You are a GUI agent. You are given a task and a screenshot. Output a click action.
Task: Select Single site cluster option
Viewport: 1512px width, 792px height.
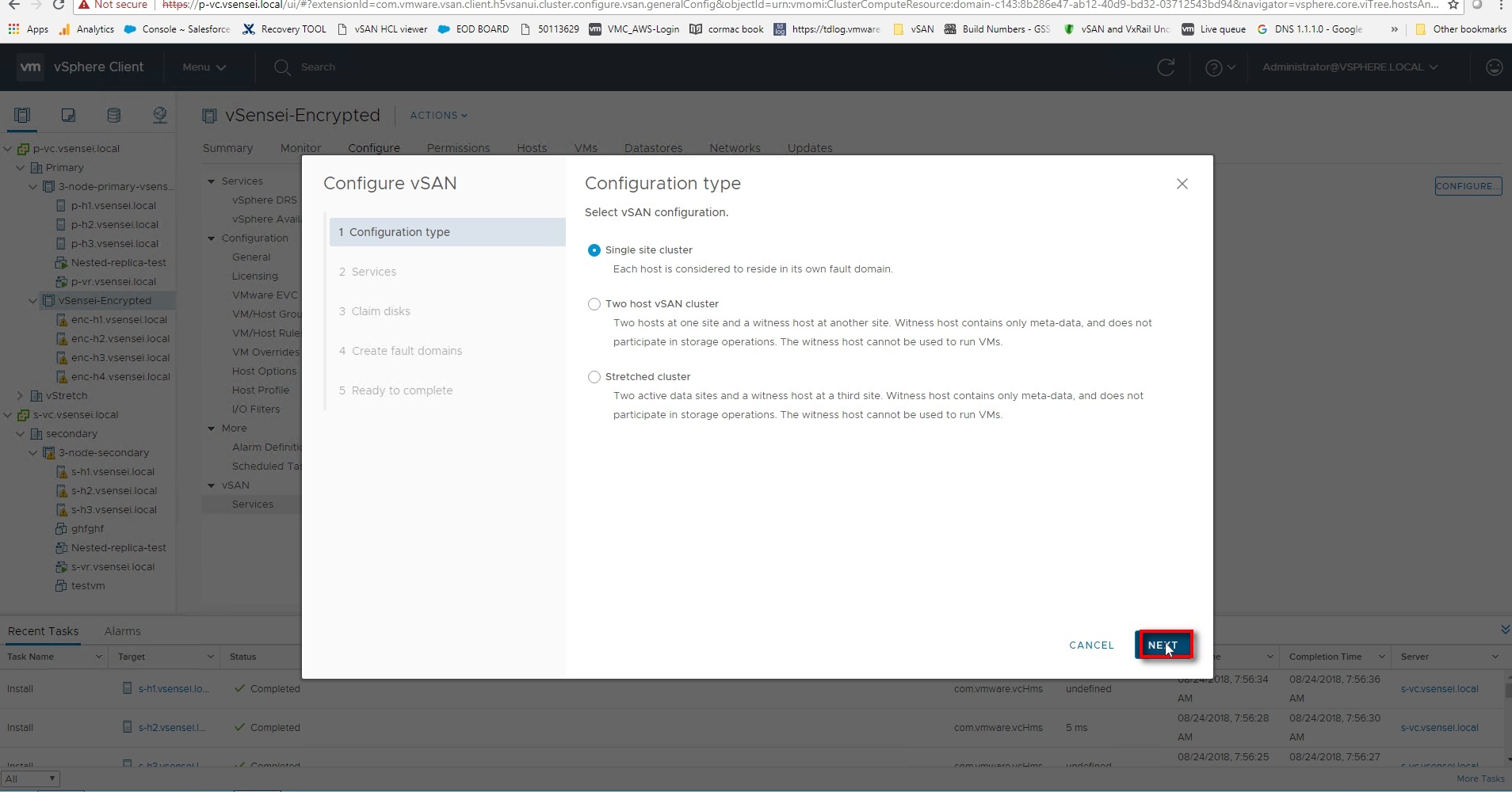click(x=594, y=250)
